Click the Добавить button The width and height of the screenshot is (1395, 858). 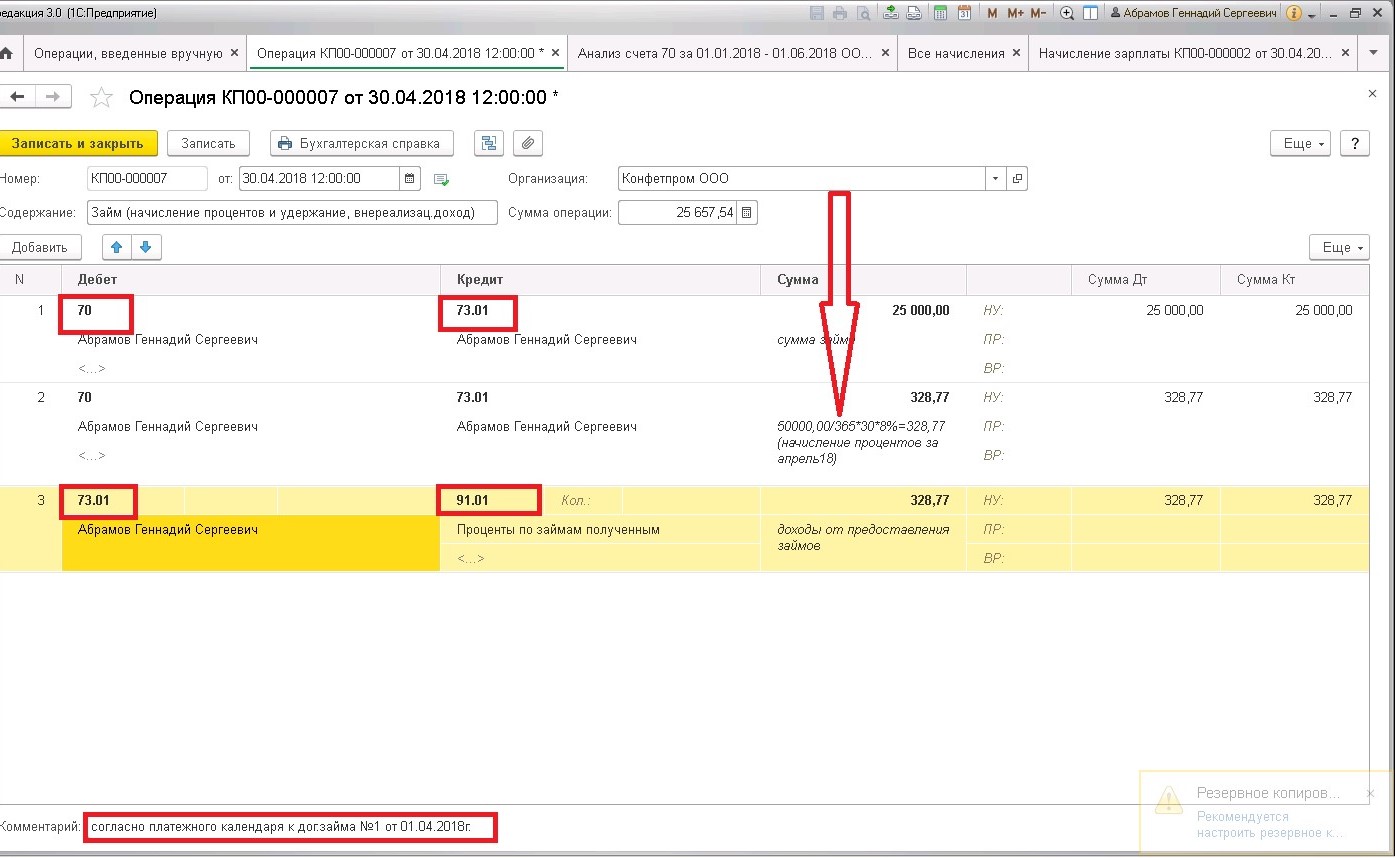click(40, 247)
